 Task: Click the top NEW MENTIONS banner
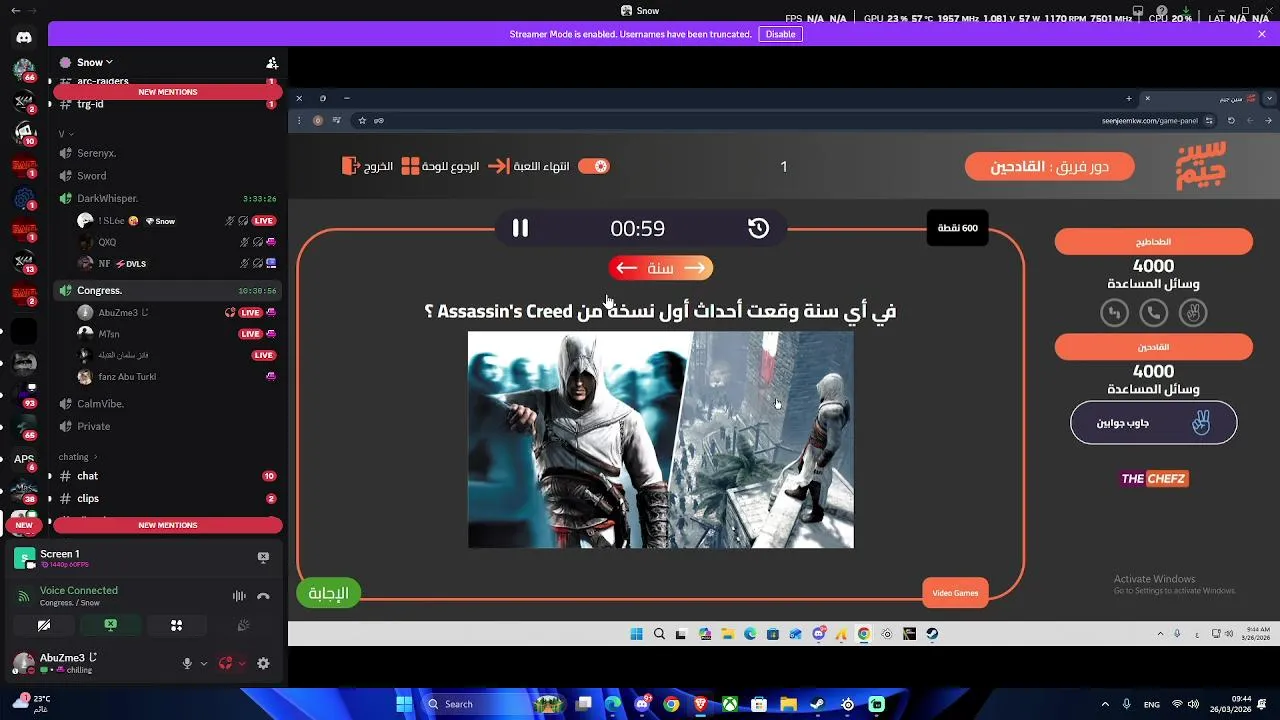click(x=168, y=92)
